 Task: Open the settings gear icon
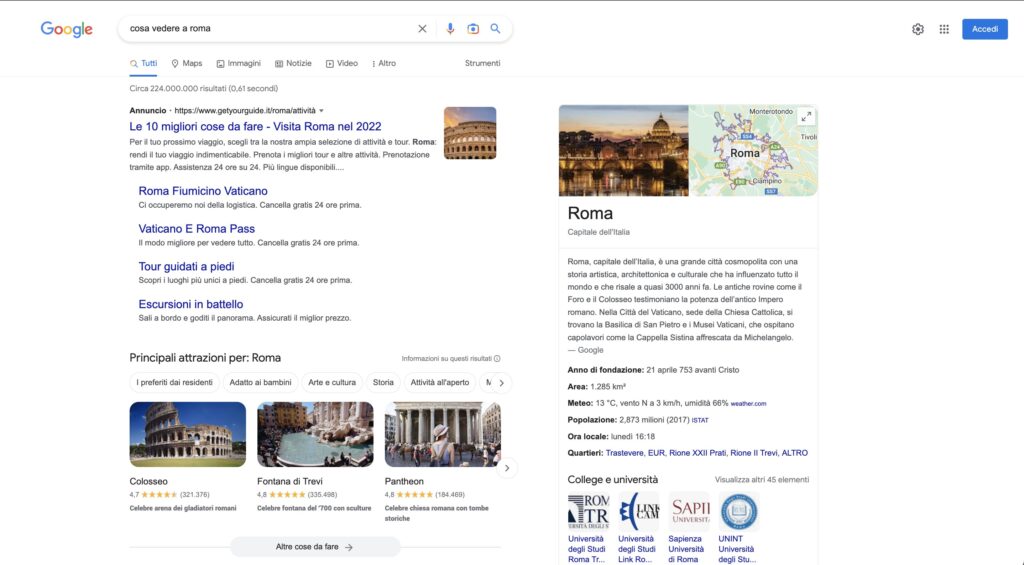pos(918,29)
